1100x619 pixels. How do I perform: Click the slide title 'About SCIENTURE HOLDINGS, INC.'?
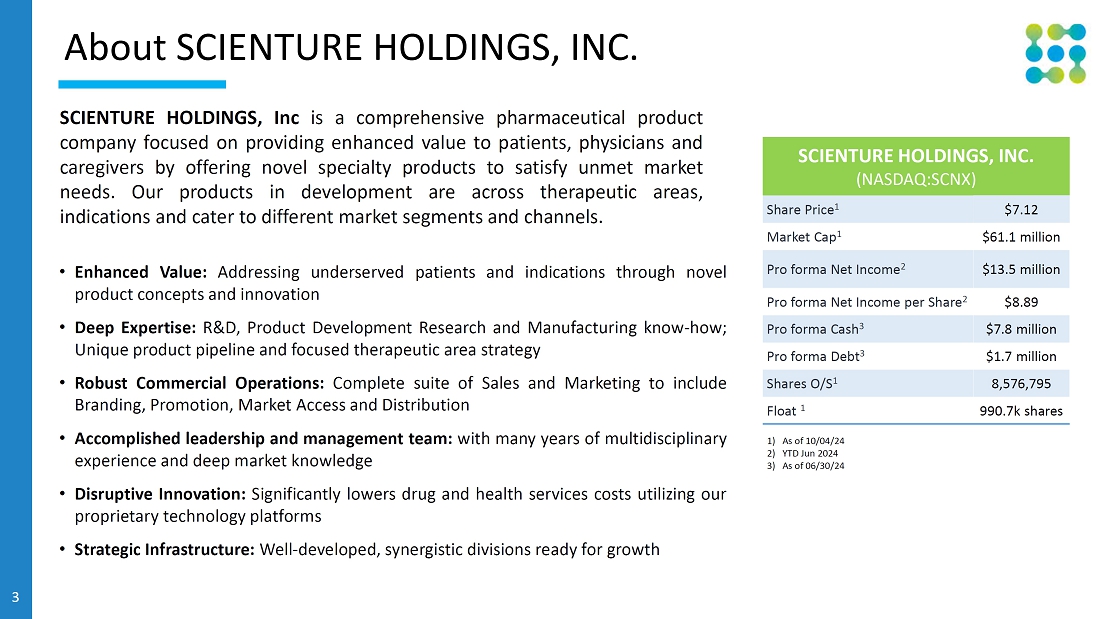[350, 46]
